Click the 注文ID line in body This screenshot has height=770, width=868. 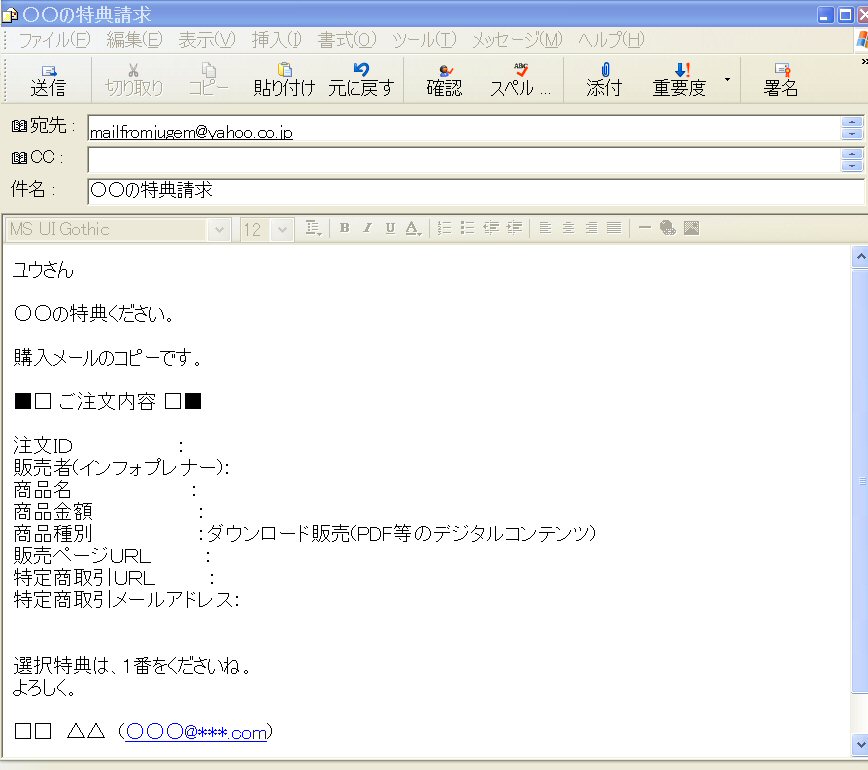tap(99, 446)
